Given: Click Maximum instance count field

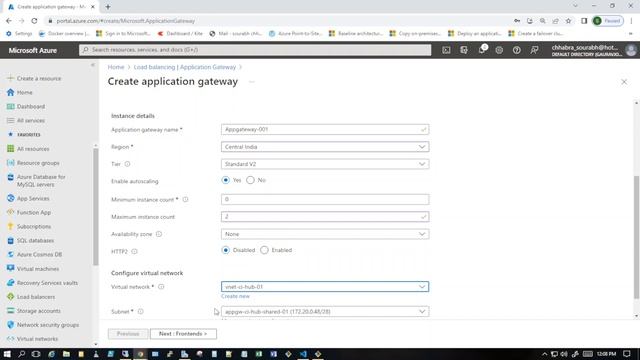Looking at the screenshot, I should [325, 217].
